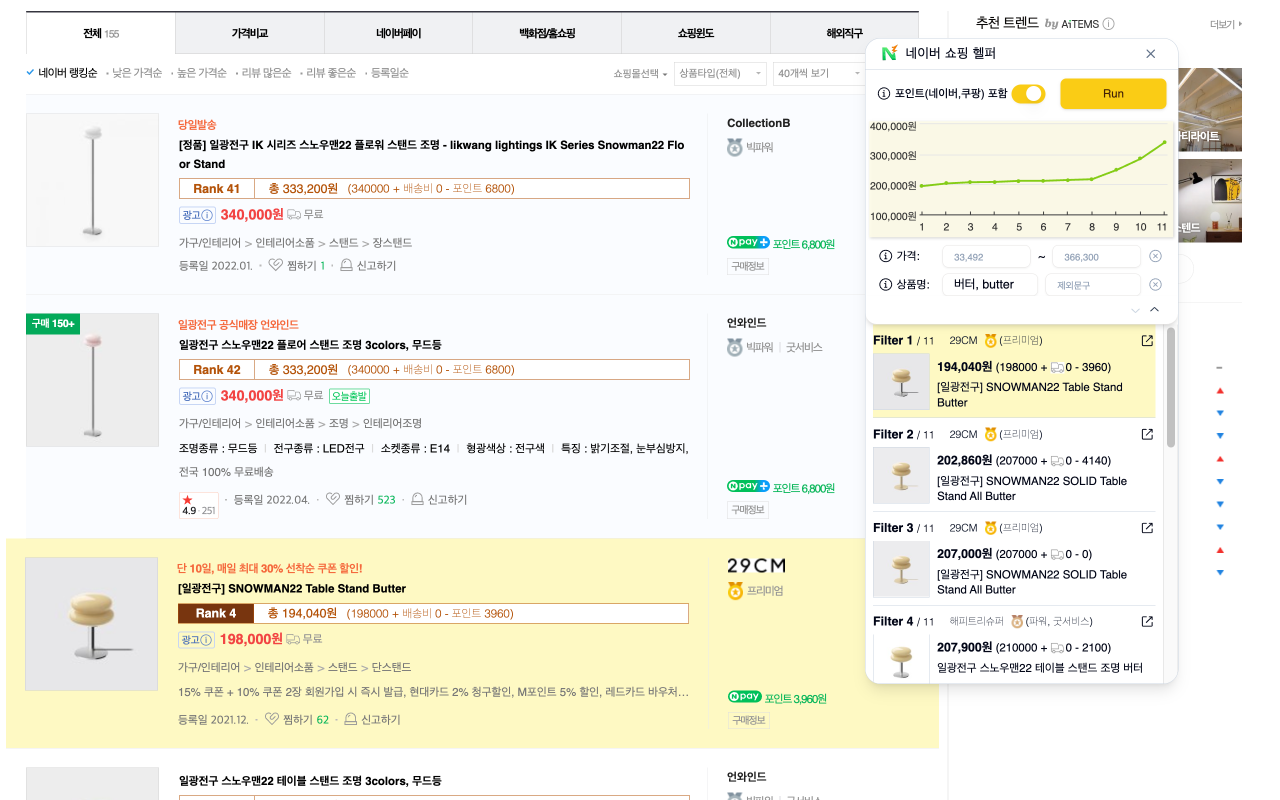Screen dimensions: 1280x800
Task: Switch to 전체 155 tab
Action: [101, 33]
